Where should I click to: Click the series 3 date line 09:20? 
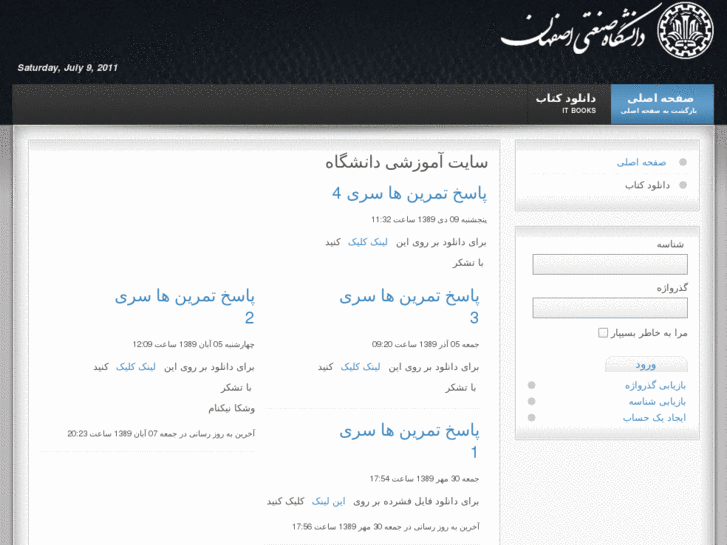[425, 344]
